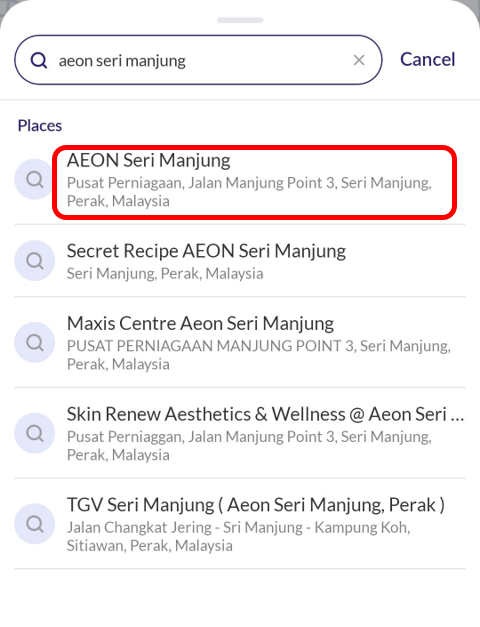Tap 'Jalan Changkat Jering' address under TGV
This screenshot has height=627, width=480.
139,527
